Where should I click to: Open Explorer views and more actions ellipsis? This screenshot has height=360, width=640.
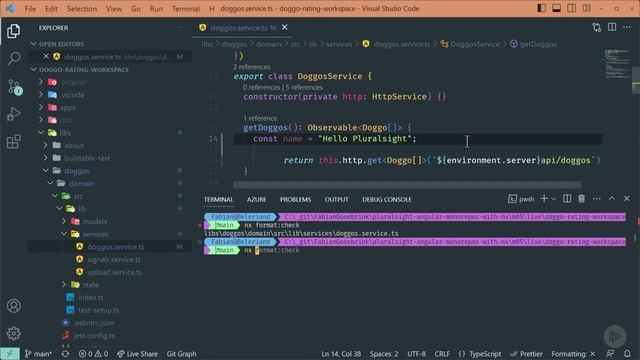(179, 27)
